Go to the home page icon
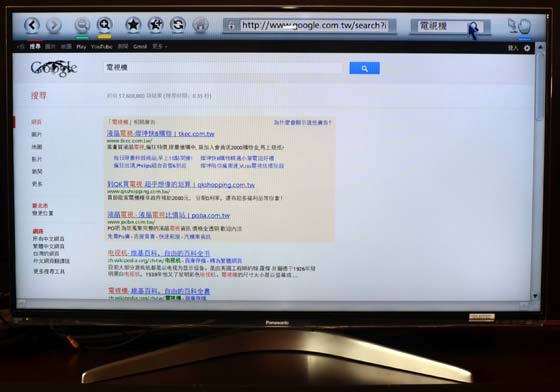 click(200, 25)
